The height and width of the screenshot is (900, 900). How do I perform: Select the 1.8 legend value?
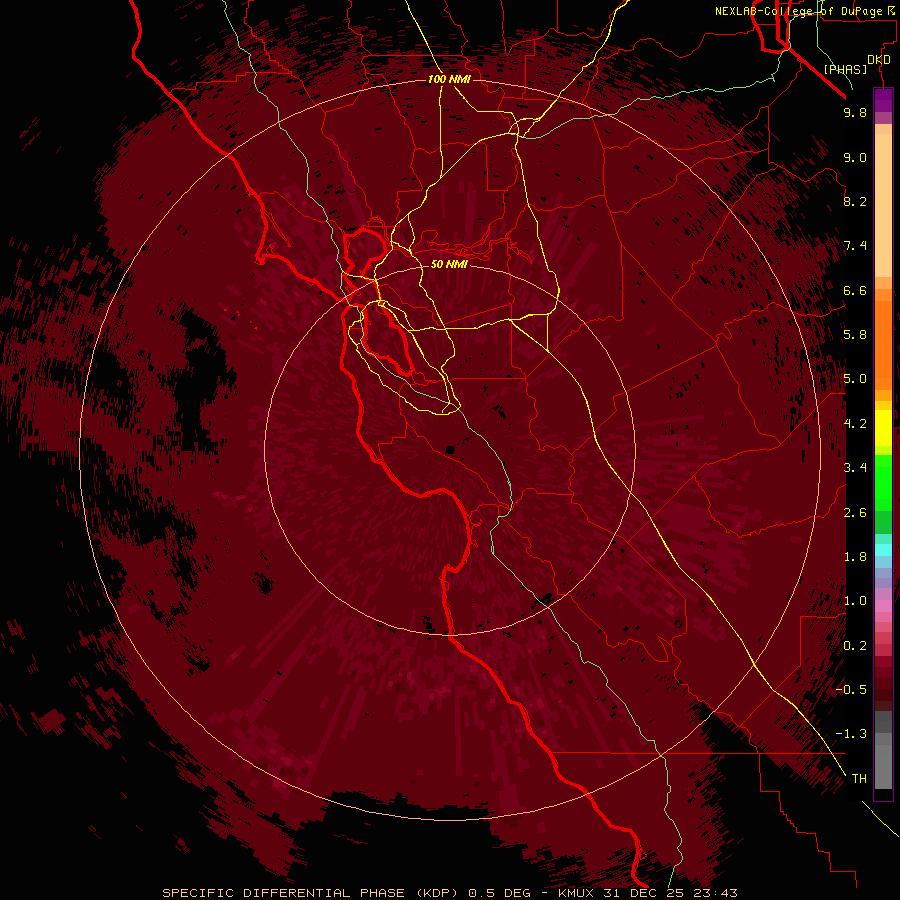click(855, 557)
